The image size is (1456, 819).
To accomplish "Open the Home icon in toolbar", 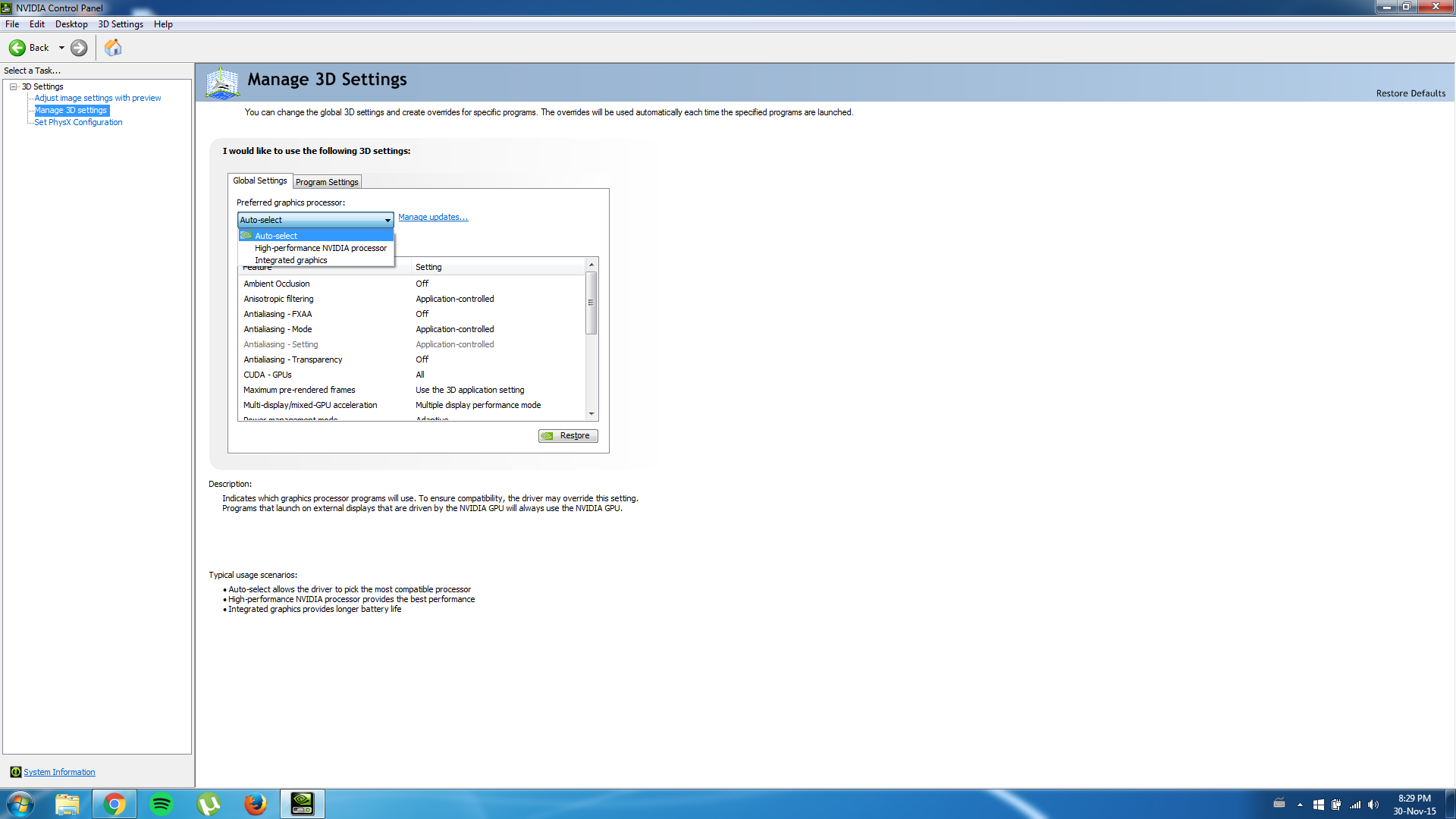I will click(113, 48).
